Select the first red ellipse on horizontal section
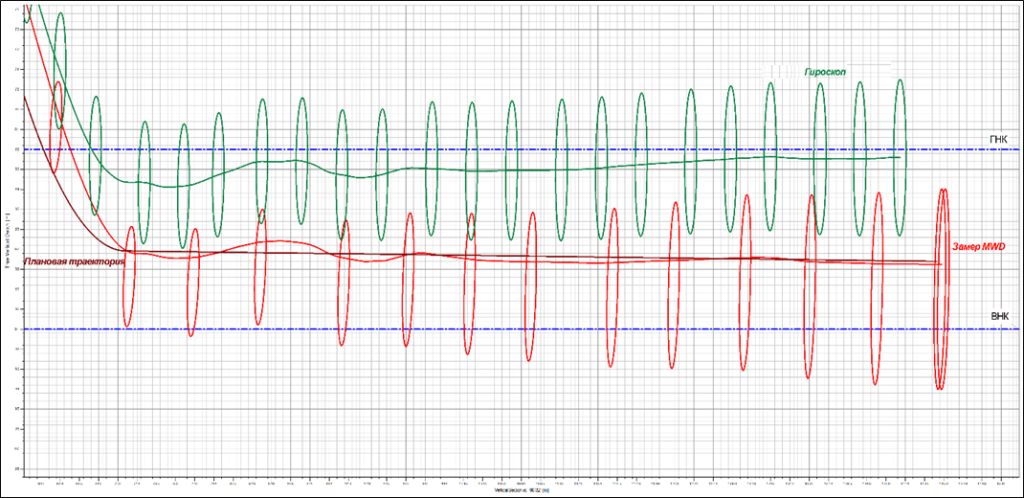 pos(130,276)
